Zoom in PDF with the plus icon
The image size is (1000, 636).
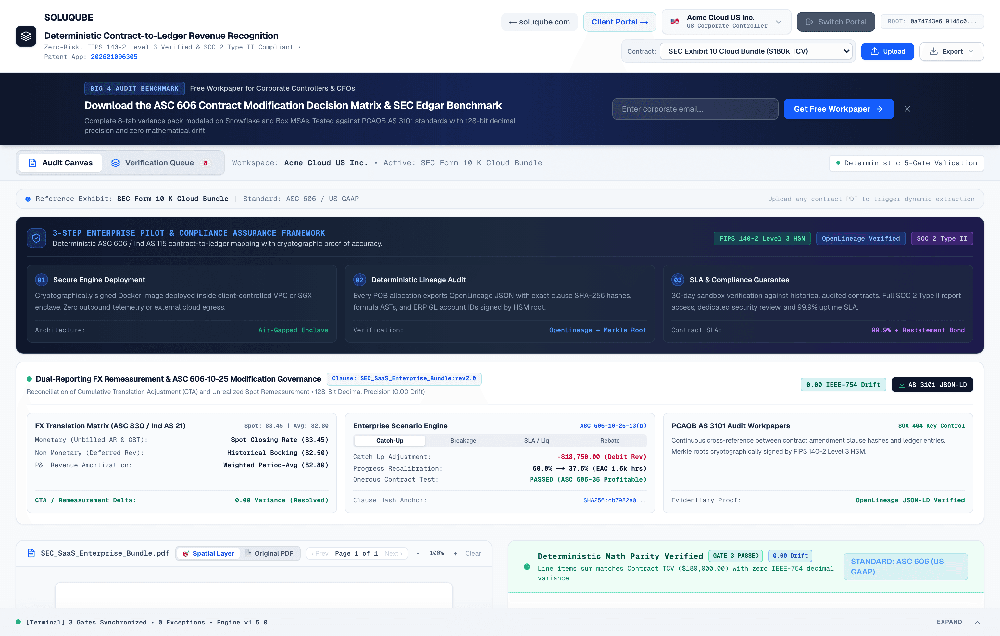[x=455, y=553]
